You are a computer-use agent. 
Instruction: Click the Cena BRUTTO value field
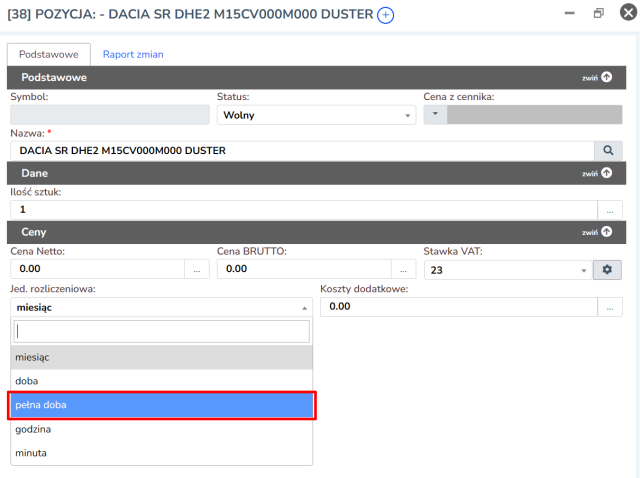tap(304, 269)
